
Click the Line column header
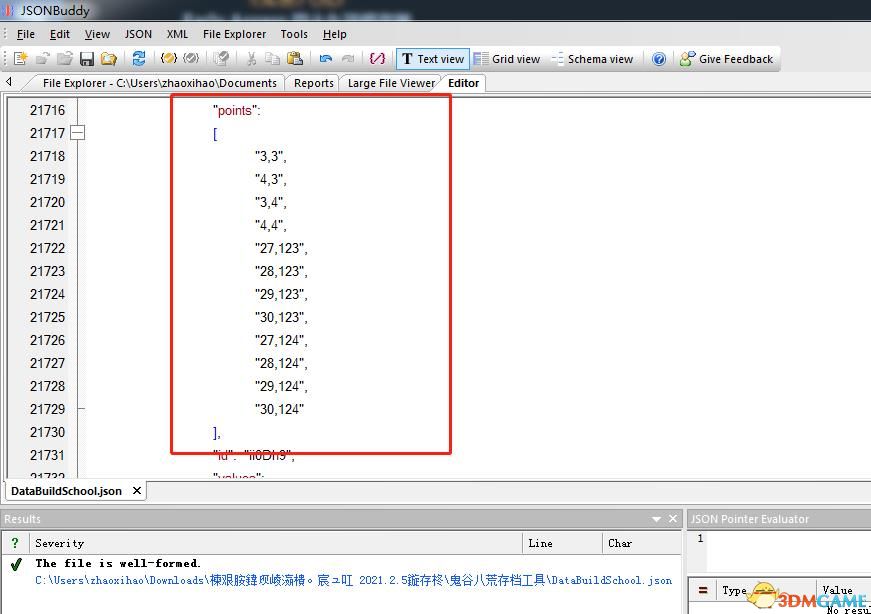pos(562,543)
